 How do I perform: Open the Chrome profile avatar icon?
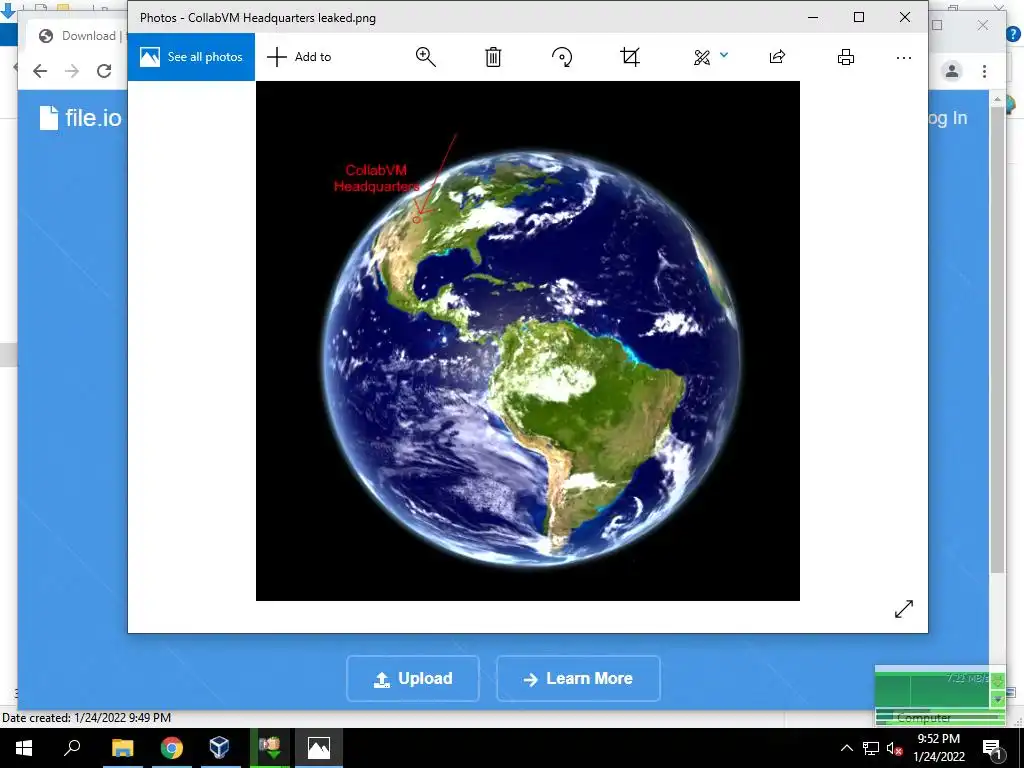tap(952, 71)
